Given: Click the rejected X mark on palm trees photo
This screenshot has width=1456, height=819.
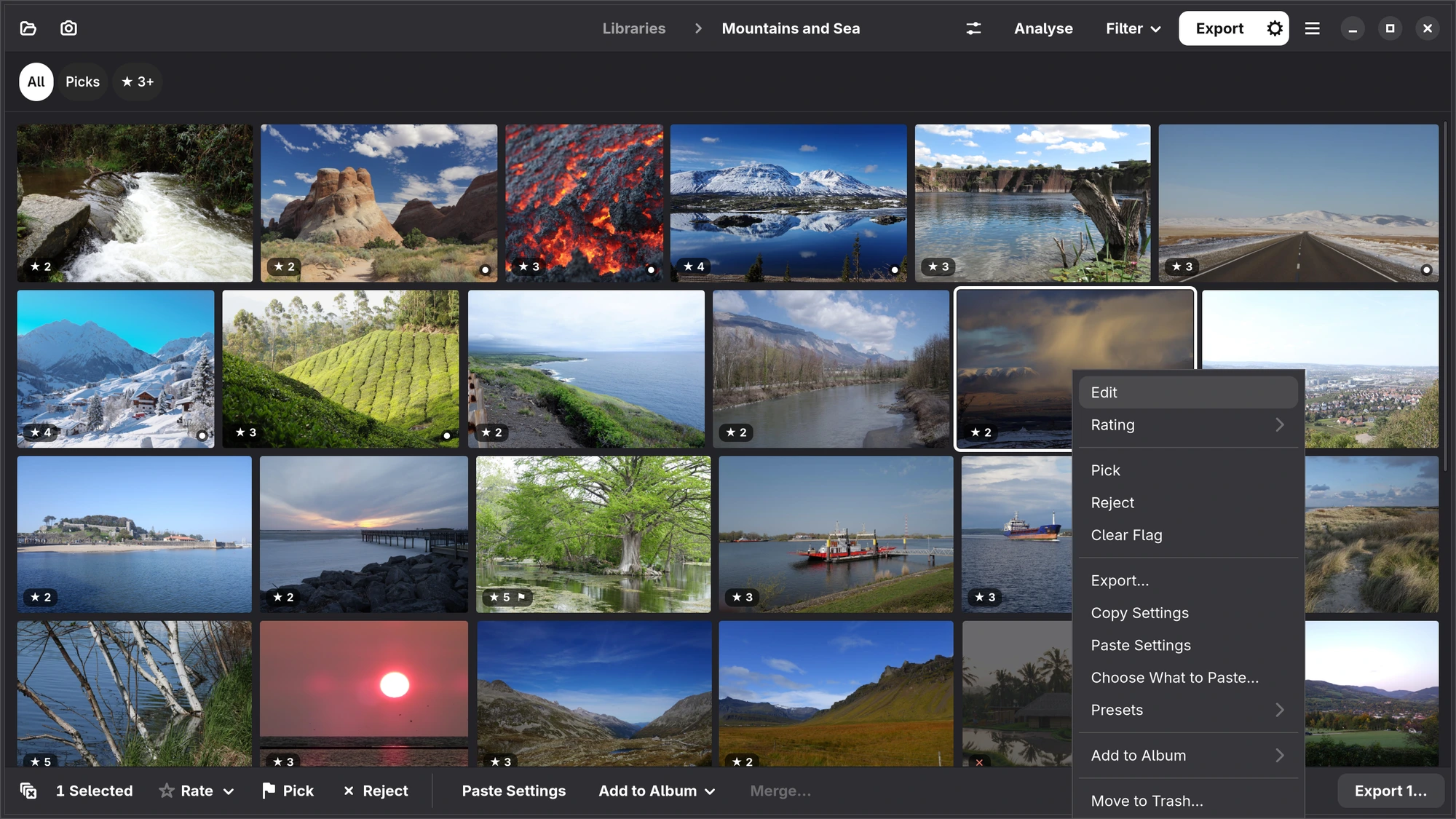Looking at the screenshot, I should point(979,762).
